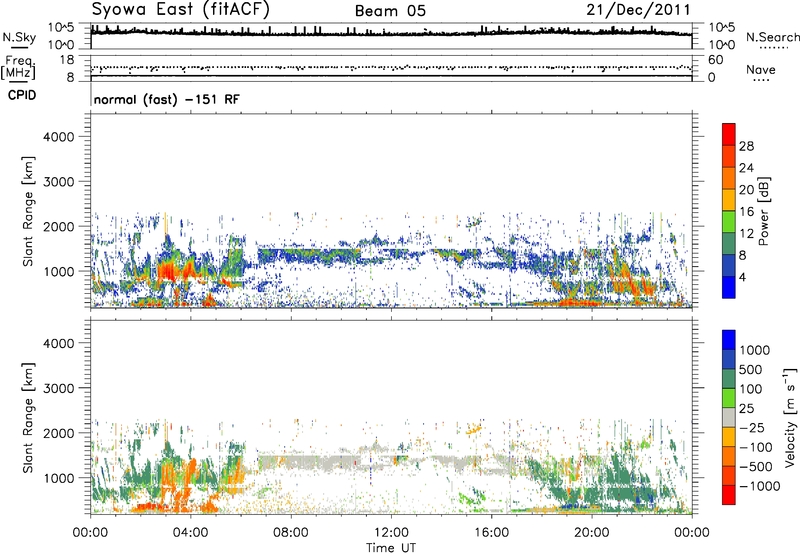Click the 16:00 time axis tick label
This screenshot has height=554, width=800.
click(x=491, y=533)
